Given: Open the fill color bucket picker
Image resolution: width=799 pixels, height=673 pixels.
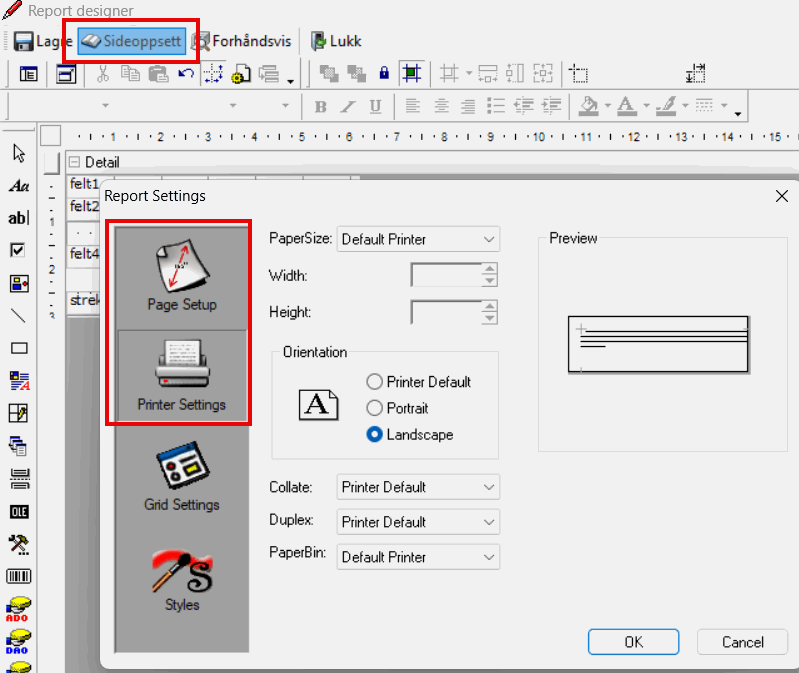Looking at the screenshot, I should 590,105.
